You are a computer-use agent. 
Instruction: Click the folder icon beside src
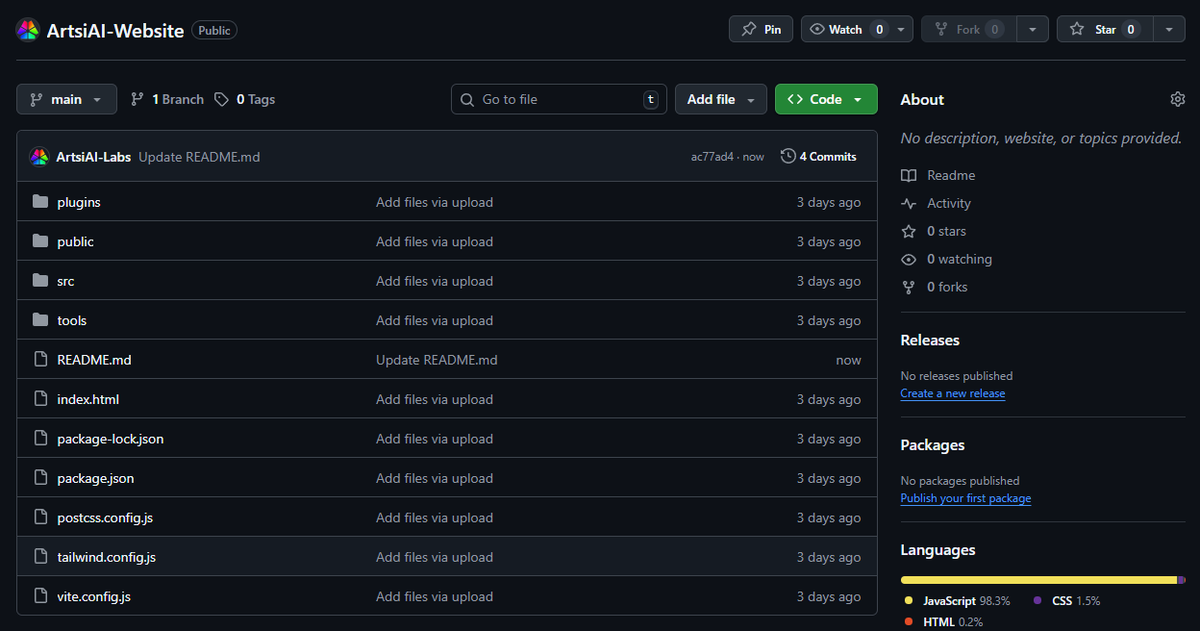pos(40,281)
